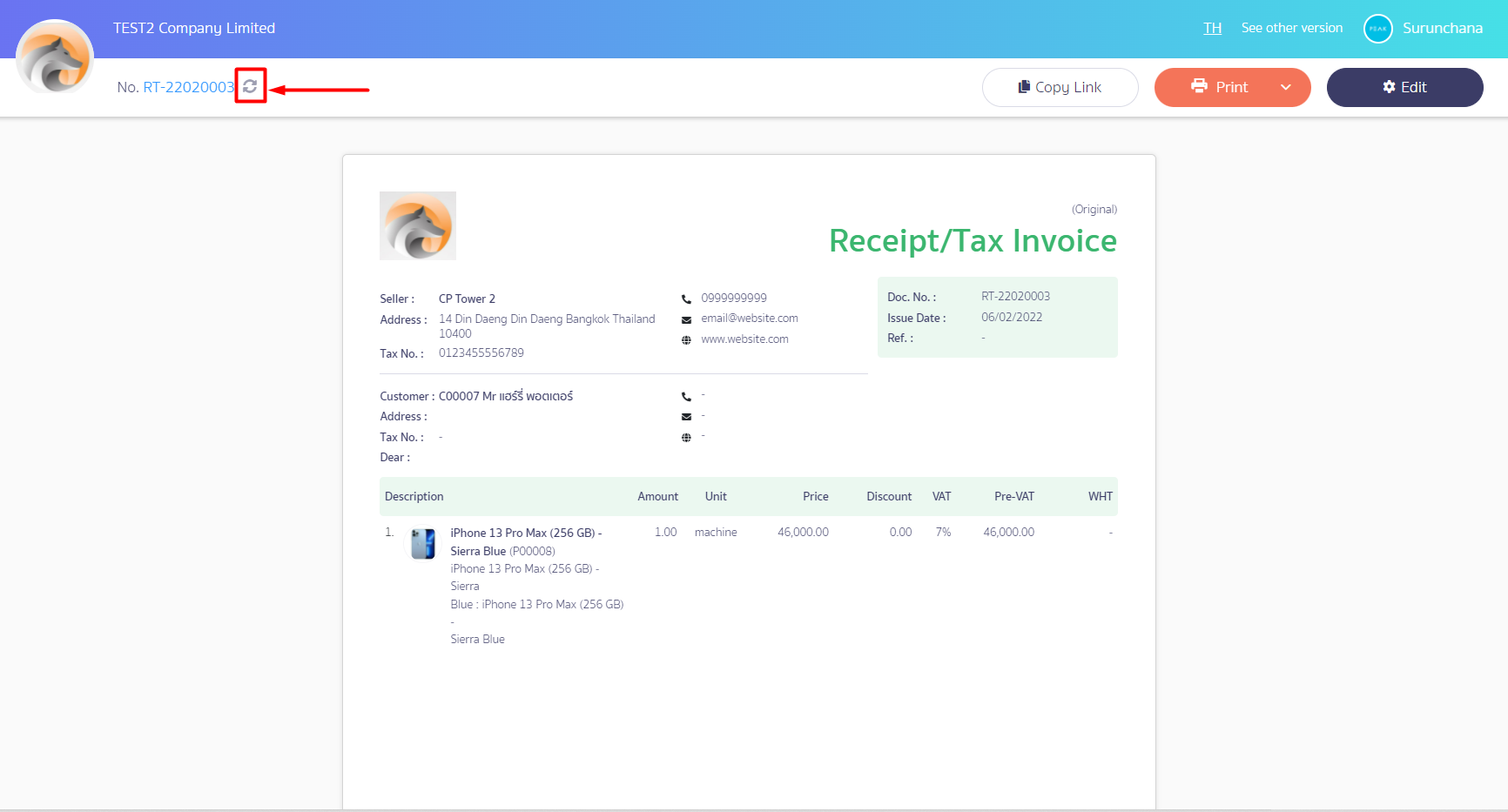Image resolution: width=1508 pixels, height=812 pixels.
Task: Click the seller phone icon
Action: pos(686,299)
